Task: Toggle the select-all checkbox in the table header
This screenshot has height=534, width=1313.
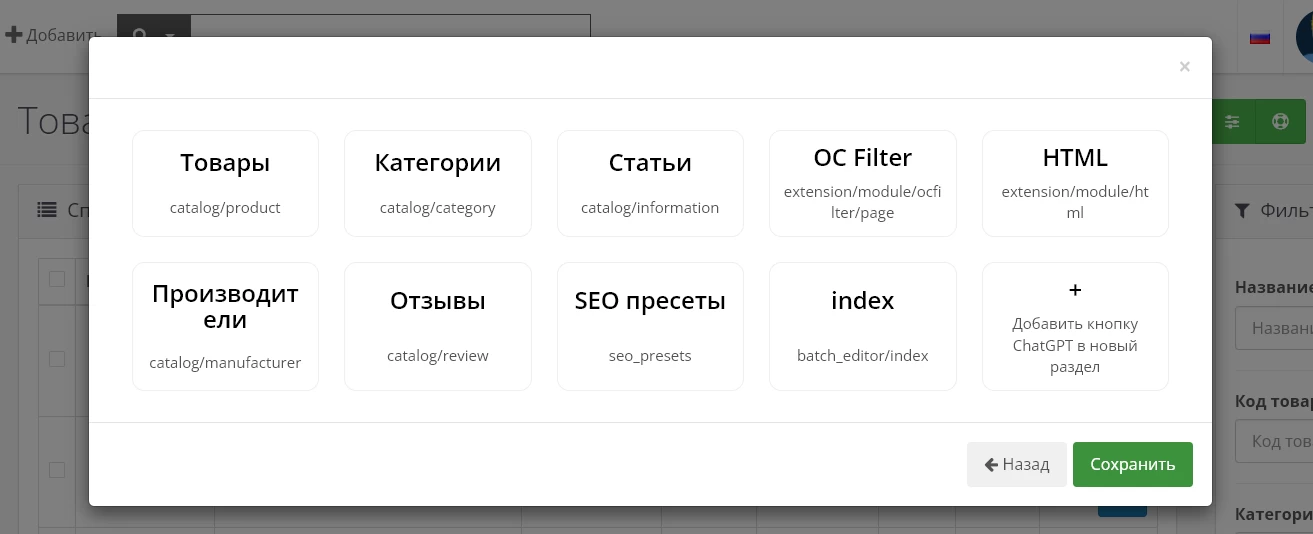Action: [57, 279]
